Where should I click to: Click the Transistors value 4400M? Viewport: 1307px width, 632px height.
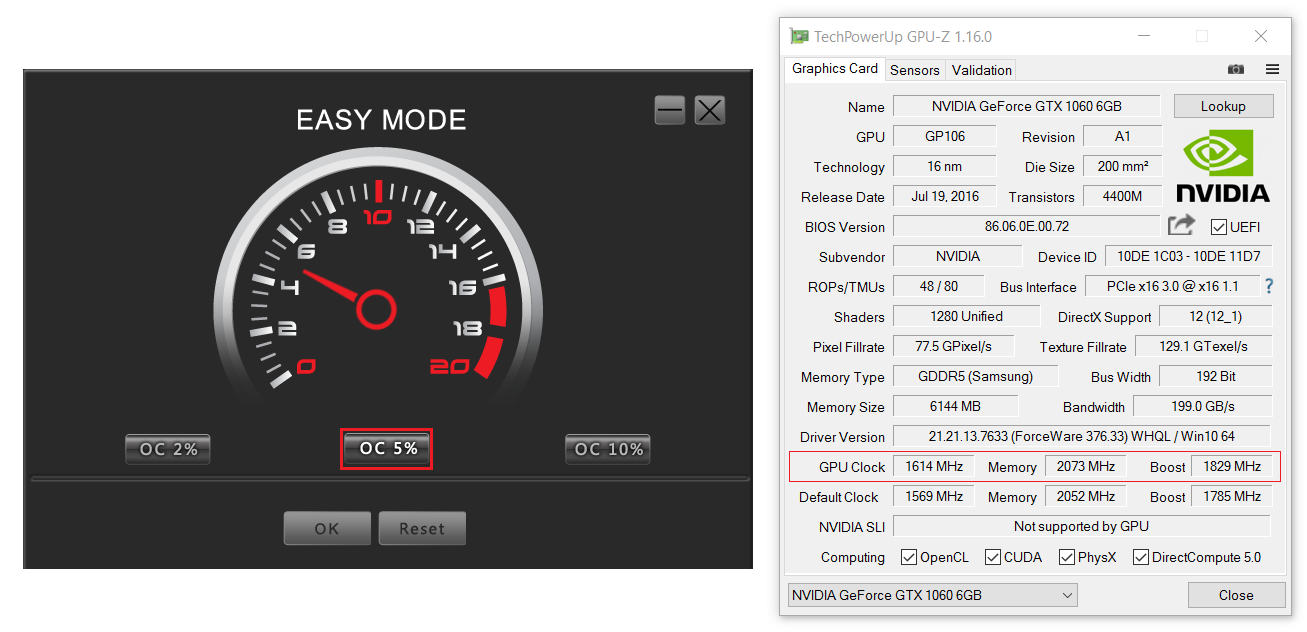(x=1123, y=196)
